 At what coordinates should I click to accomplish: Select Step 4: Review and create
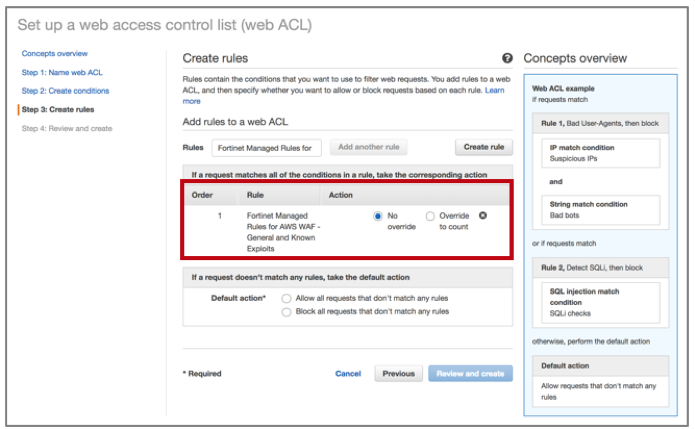click(x=67, y=128)
